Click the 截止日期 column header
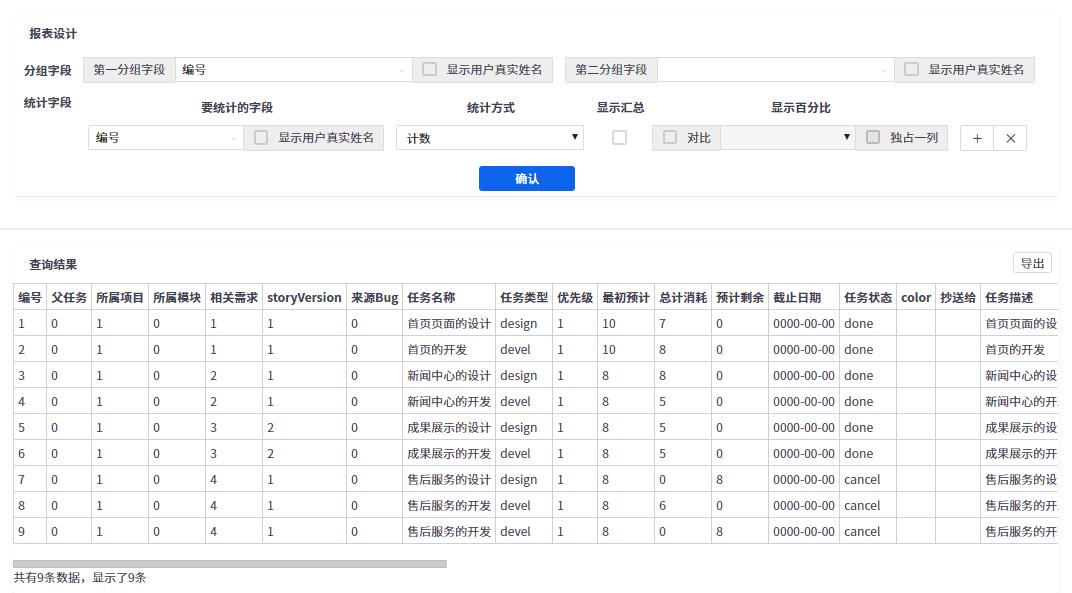This screenshot has height=593, width=1072. pos(797,298)
